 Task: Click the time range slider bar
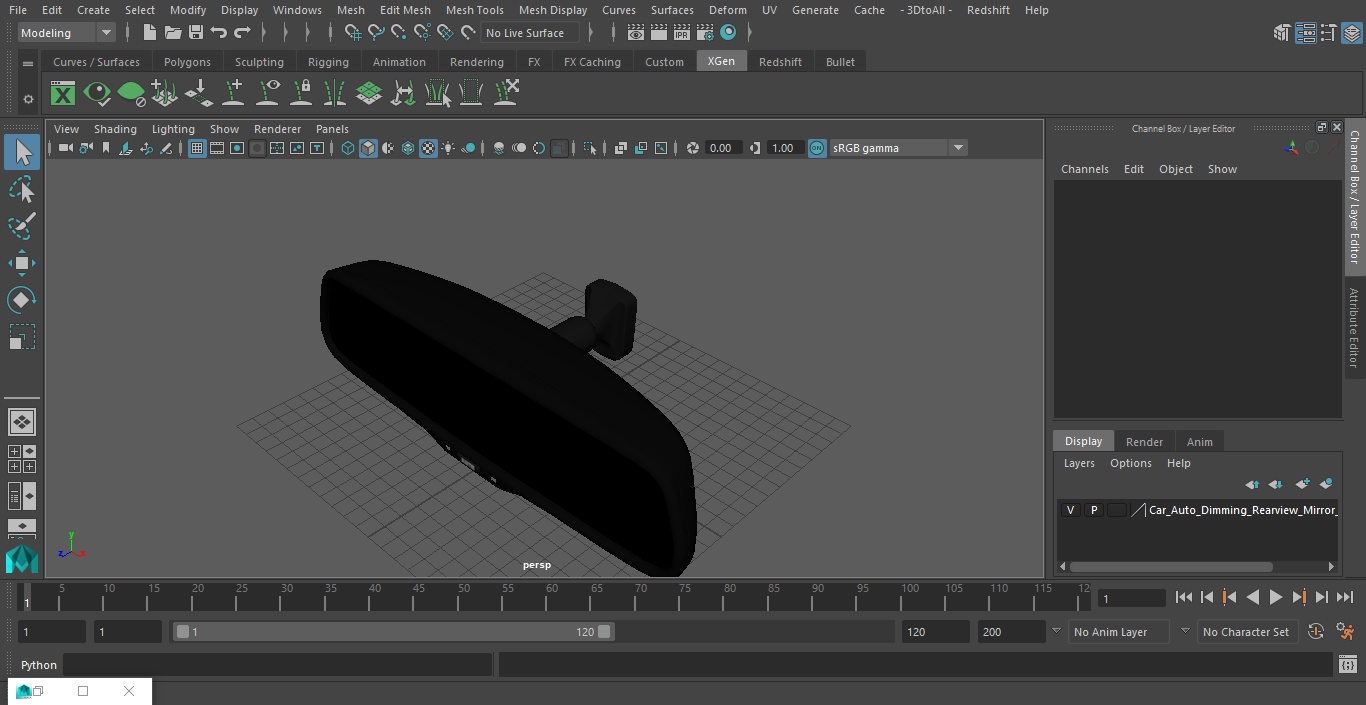click(394, 632)
